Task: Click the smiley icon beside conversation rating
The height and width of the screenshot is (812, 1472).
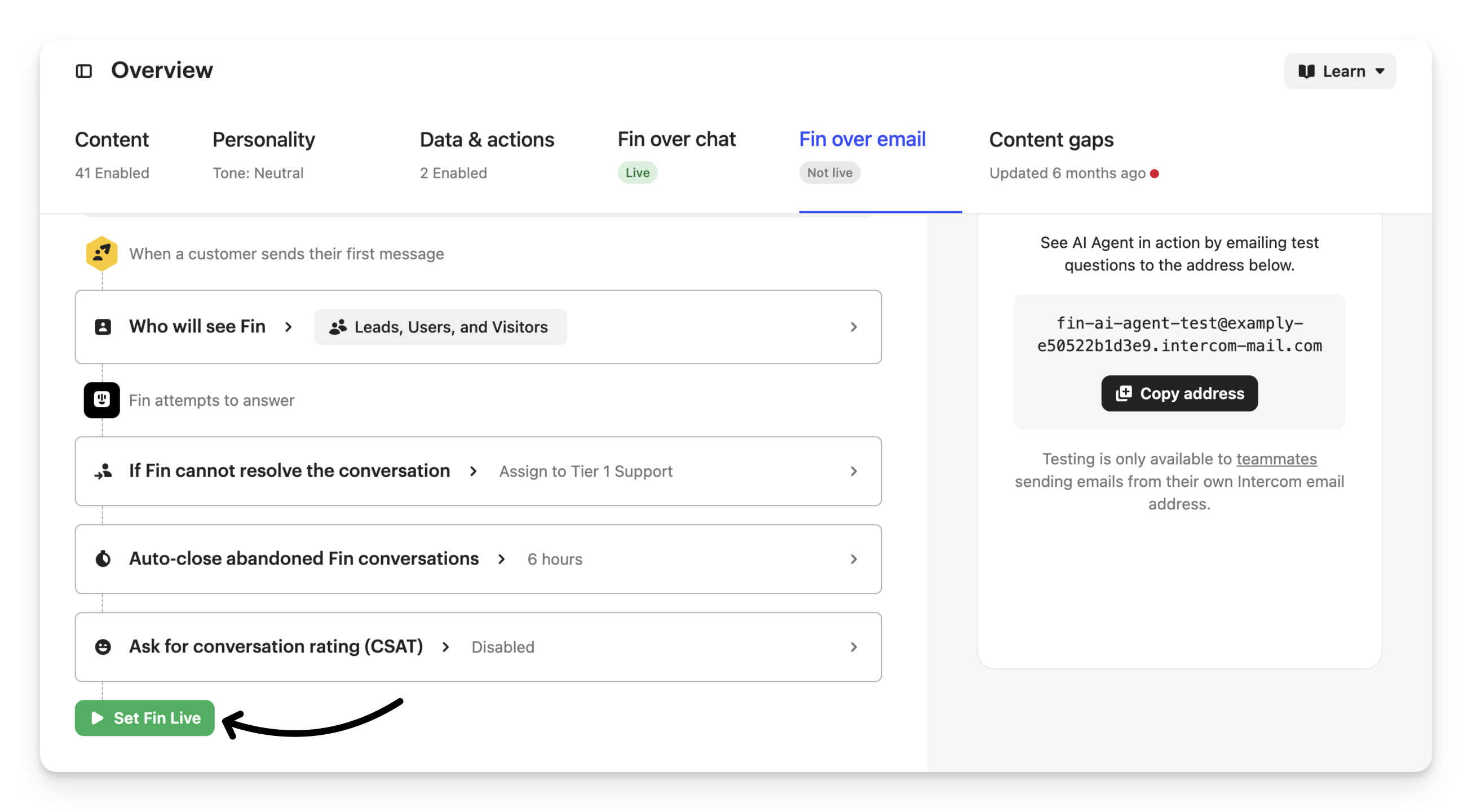Action: click(103, 646)
